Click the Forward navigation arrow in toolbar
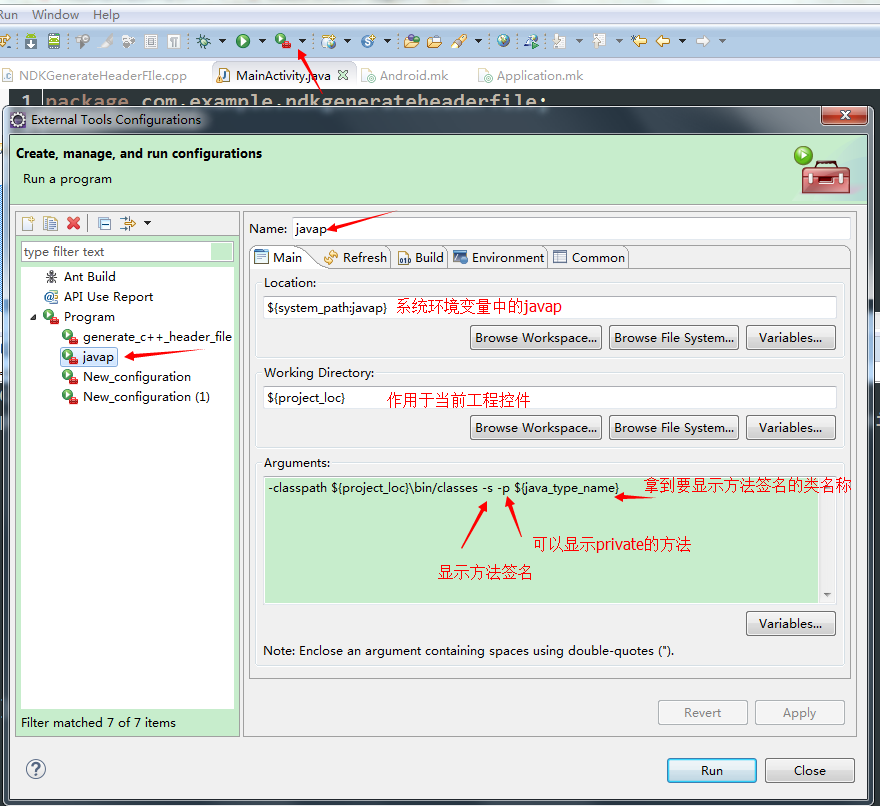The image size is (880, 806). [x=703, y=41]
